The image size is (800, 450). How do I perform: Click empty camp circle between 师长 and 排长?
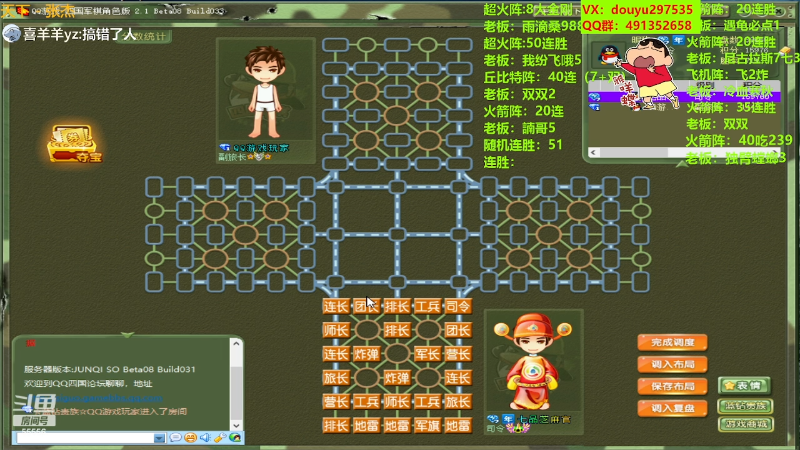click(366, 331)
